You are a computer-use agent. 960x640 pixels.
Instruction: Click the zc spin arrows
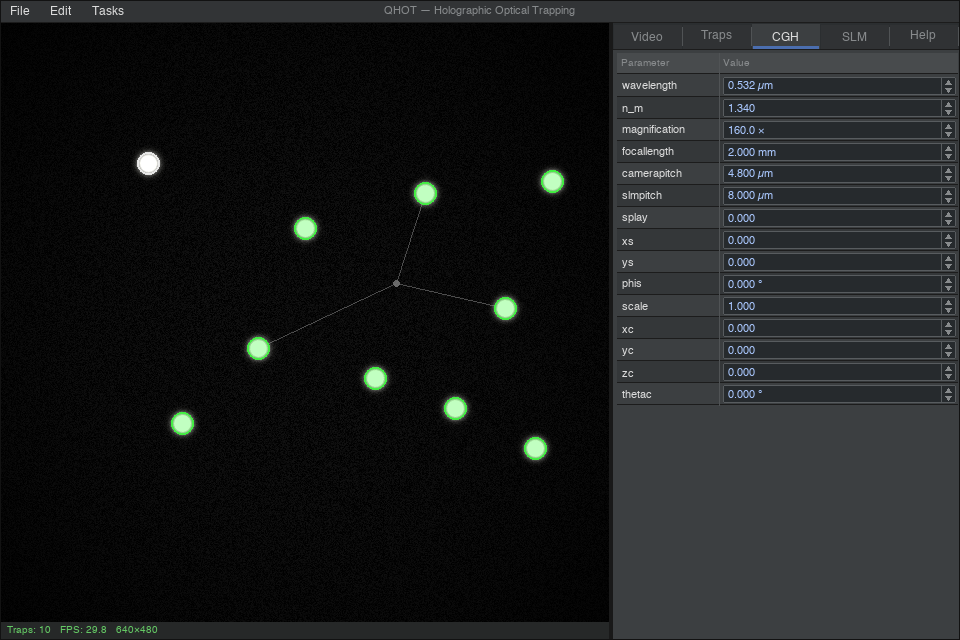pos(948,372)
